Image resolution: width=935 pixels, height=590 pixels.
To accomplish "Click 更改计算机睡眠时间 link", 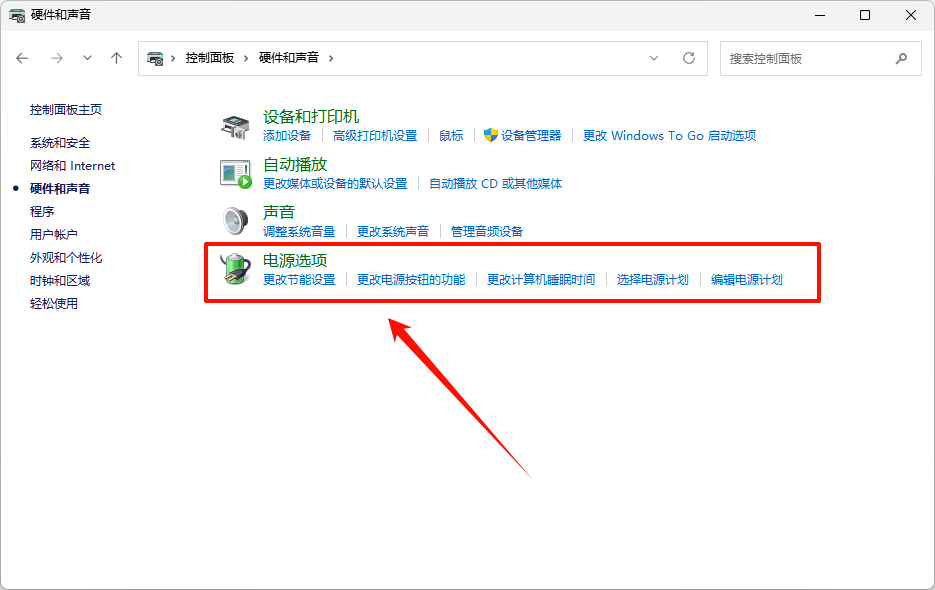I will click(x=540, y=280).
